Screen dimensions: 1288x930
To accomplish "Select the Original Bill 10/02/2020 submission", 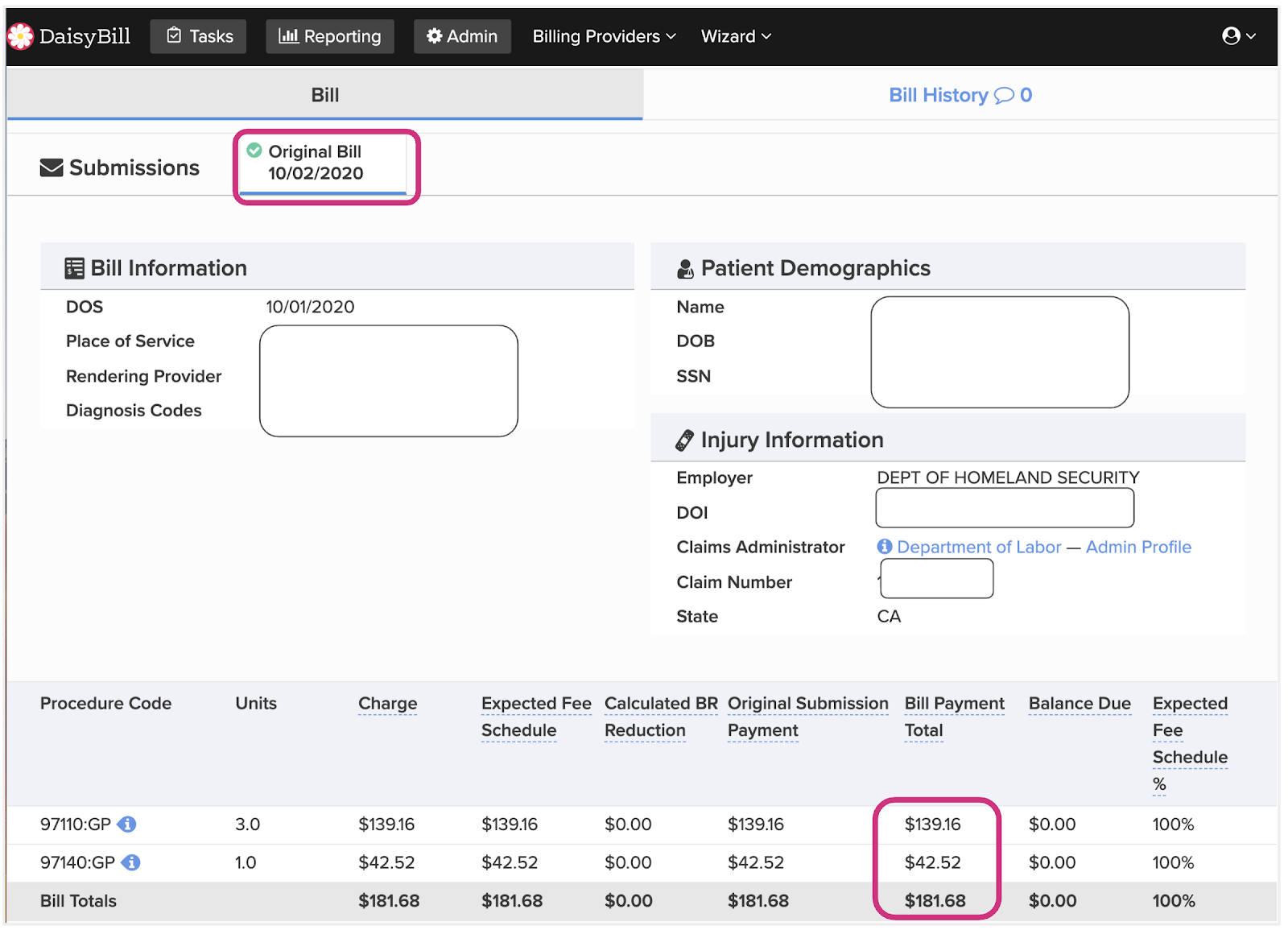I will (316, 163).
